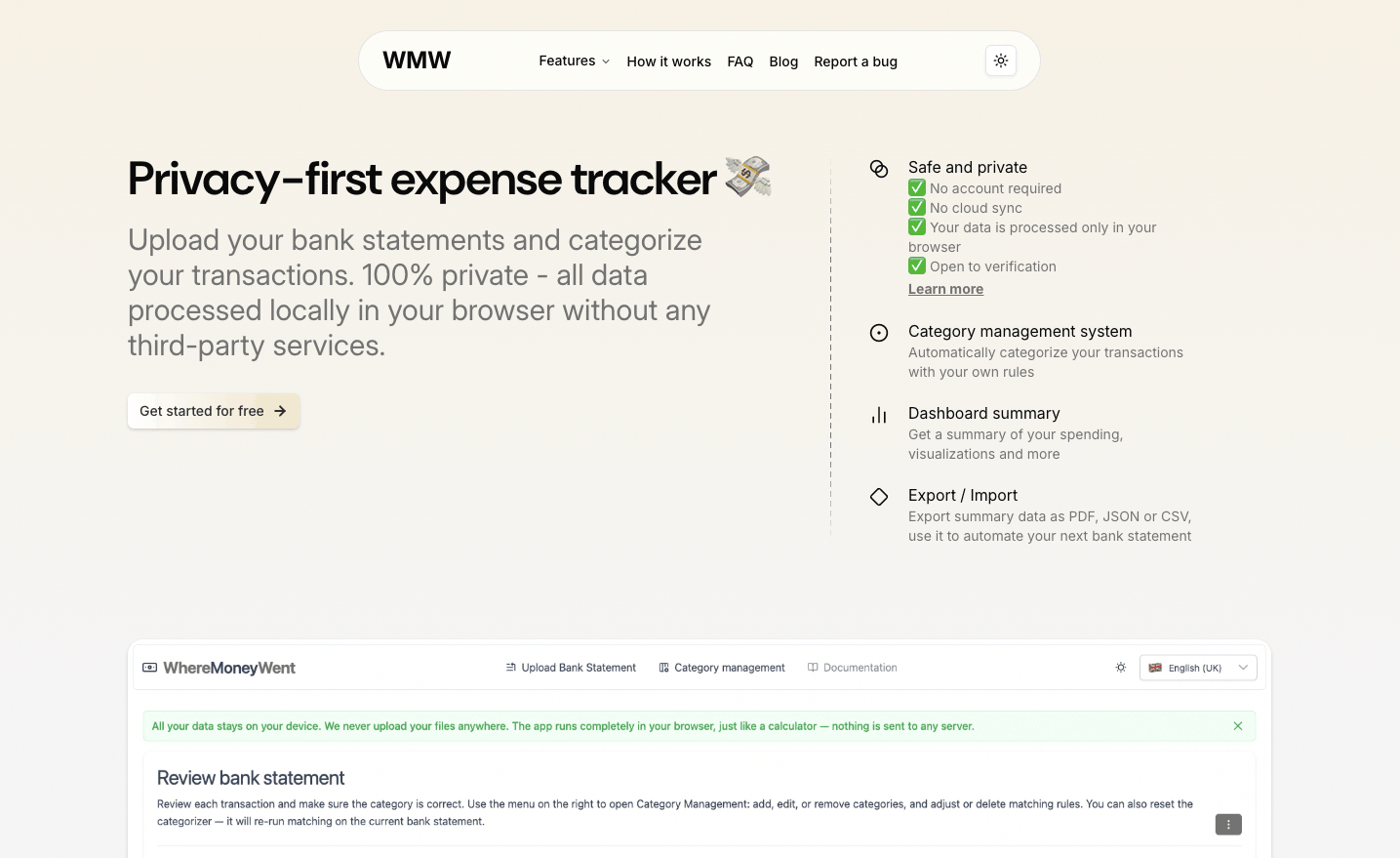Open the English (UK) language selector
1400x858 pixels.
(x=1198, y=667)
